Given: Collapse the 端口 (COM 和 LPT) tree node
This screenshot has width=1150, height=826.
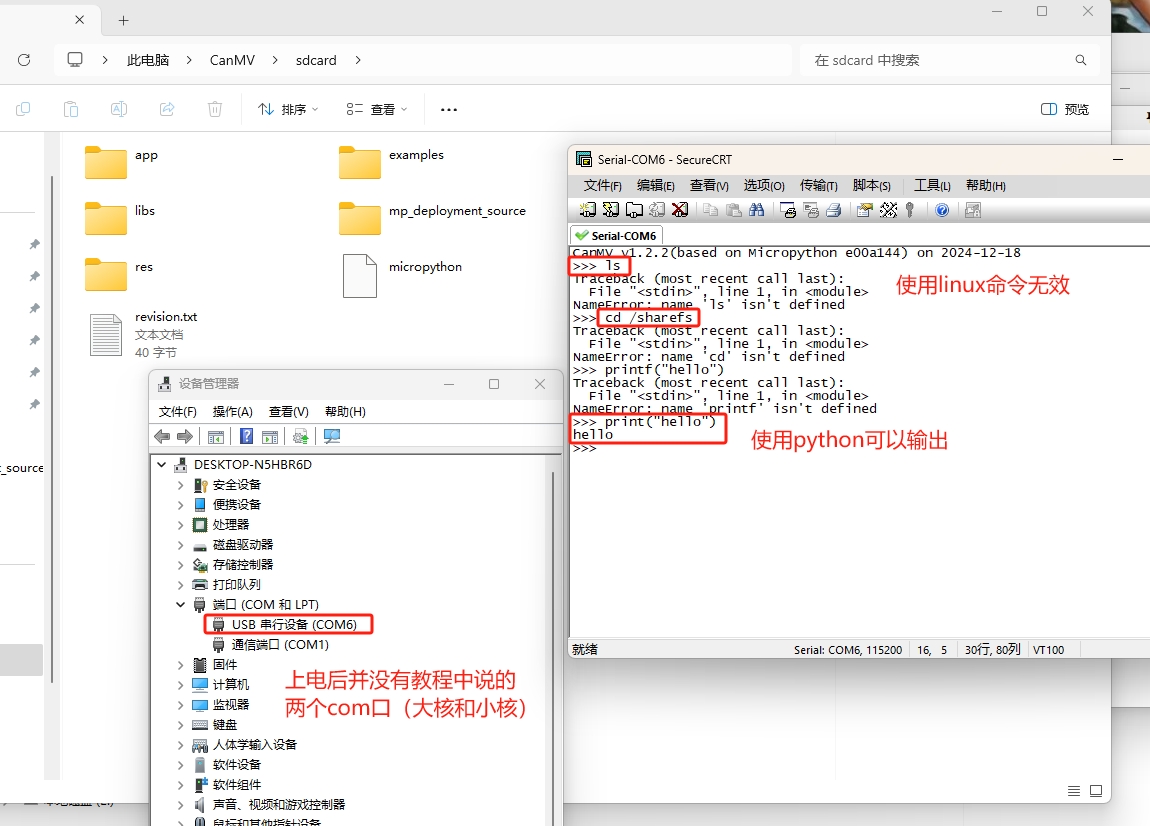Looking at the screenshot, I should 181,604.
